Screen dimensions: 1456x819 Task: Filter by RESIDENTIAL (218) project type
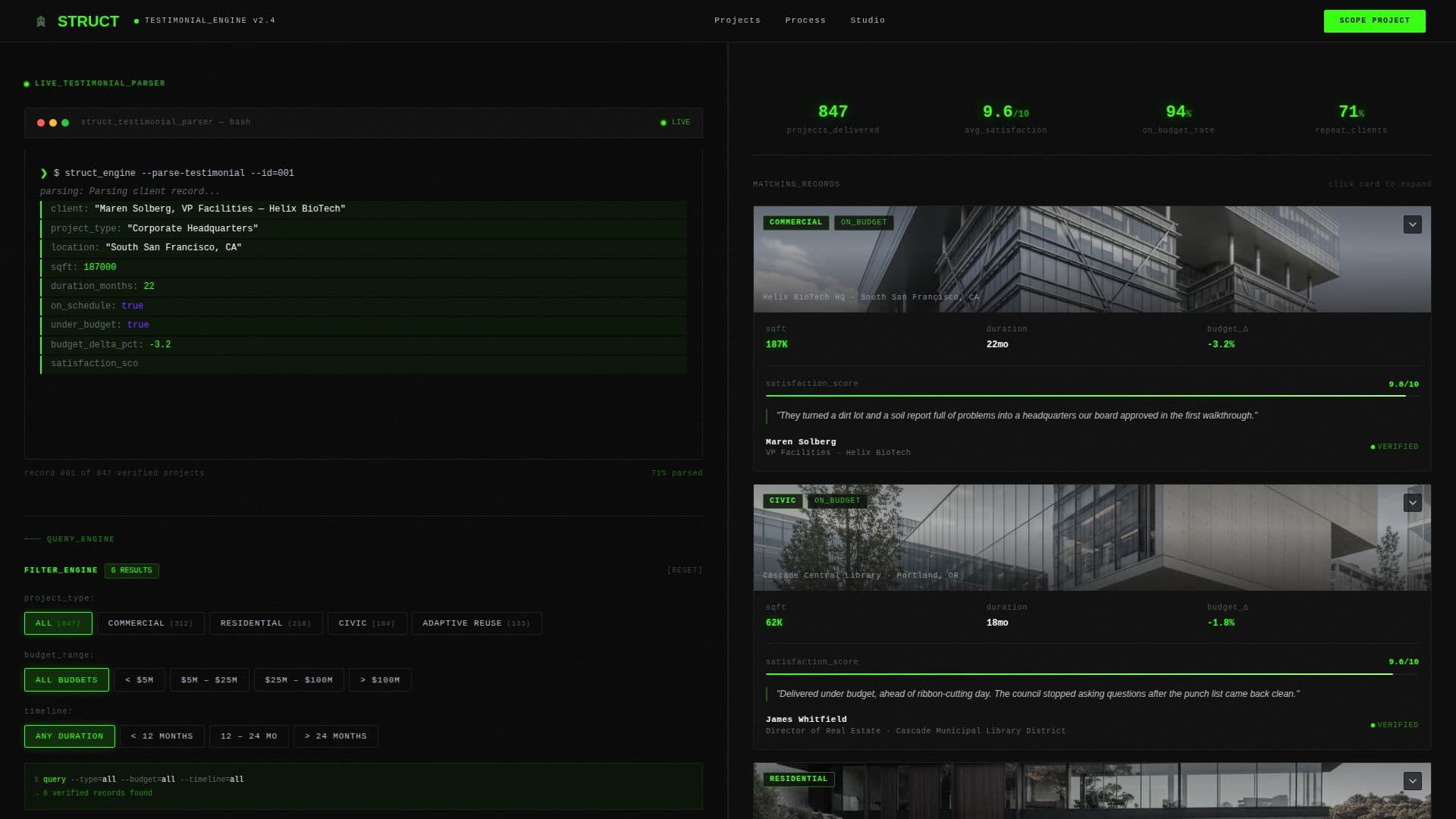point(265,623)
